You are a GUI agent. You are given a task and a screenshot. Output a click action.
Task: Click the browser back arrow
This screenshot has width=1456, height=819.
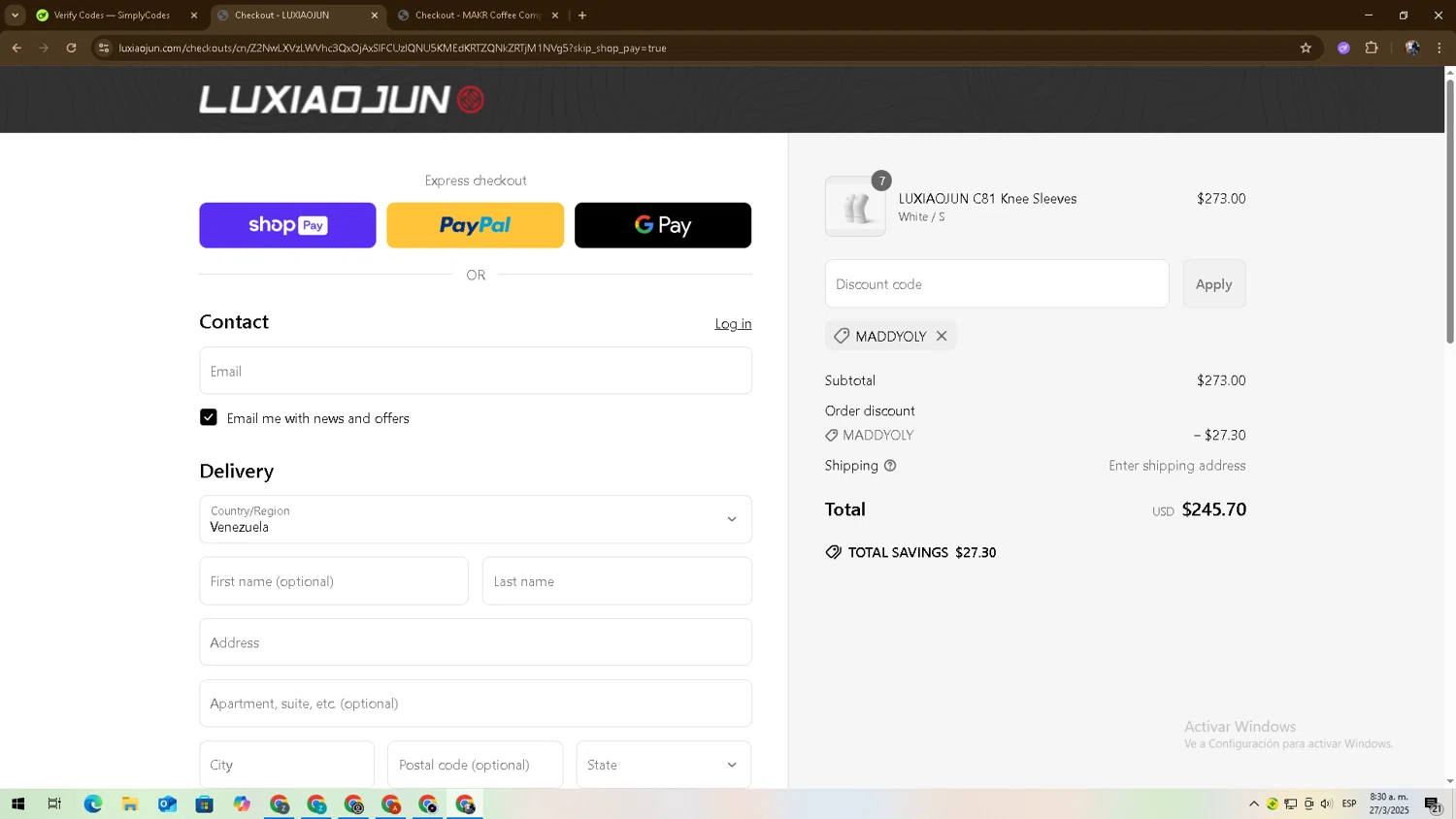17,48
